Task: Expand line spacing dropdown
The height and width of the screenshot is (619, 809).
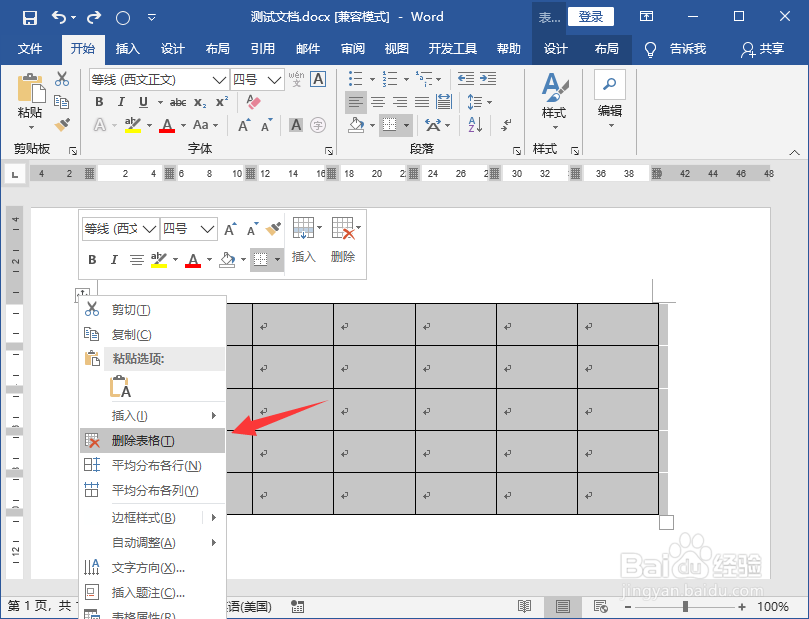Action: coord(490,102)
